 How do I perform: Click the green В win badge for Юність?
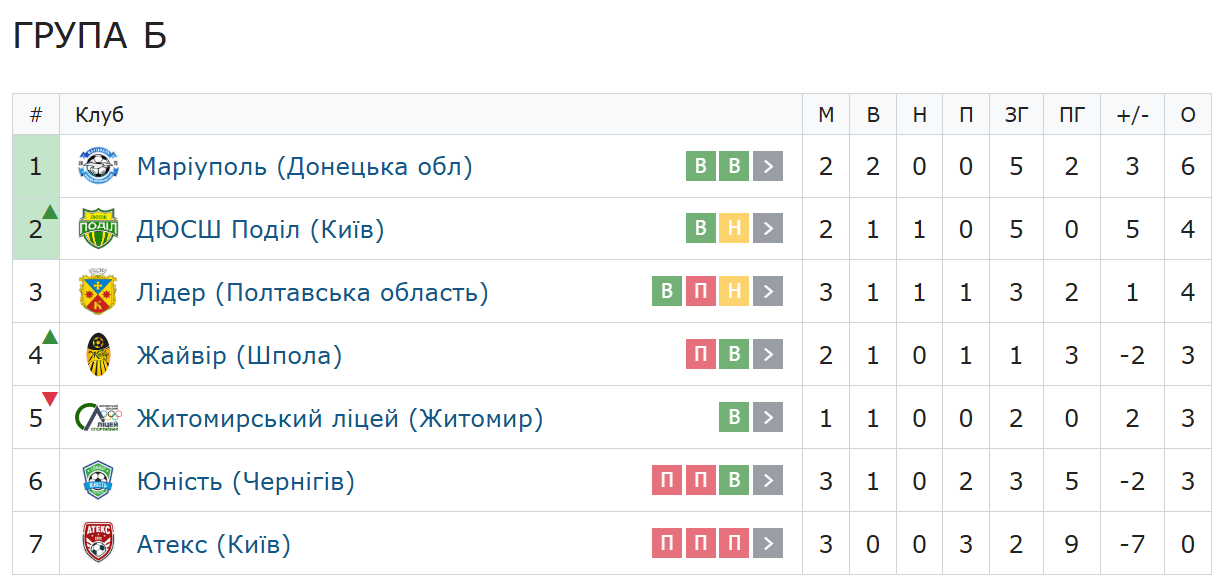click(734, 481)
